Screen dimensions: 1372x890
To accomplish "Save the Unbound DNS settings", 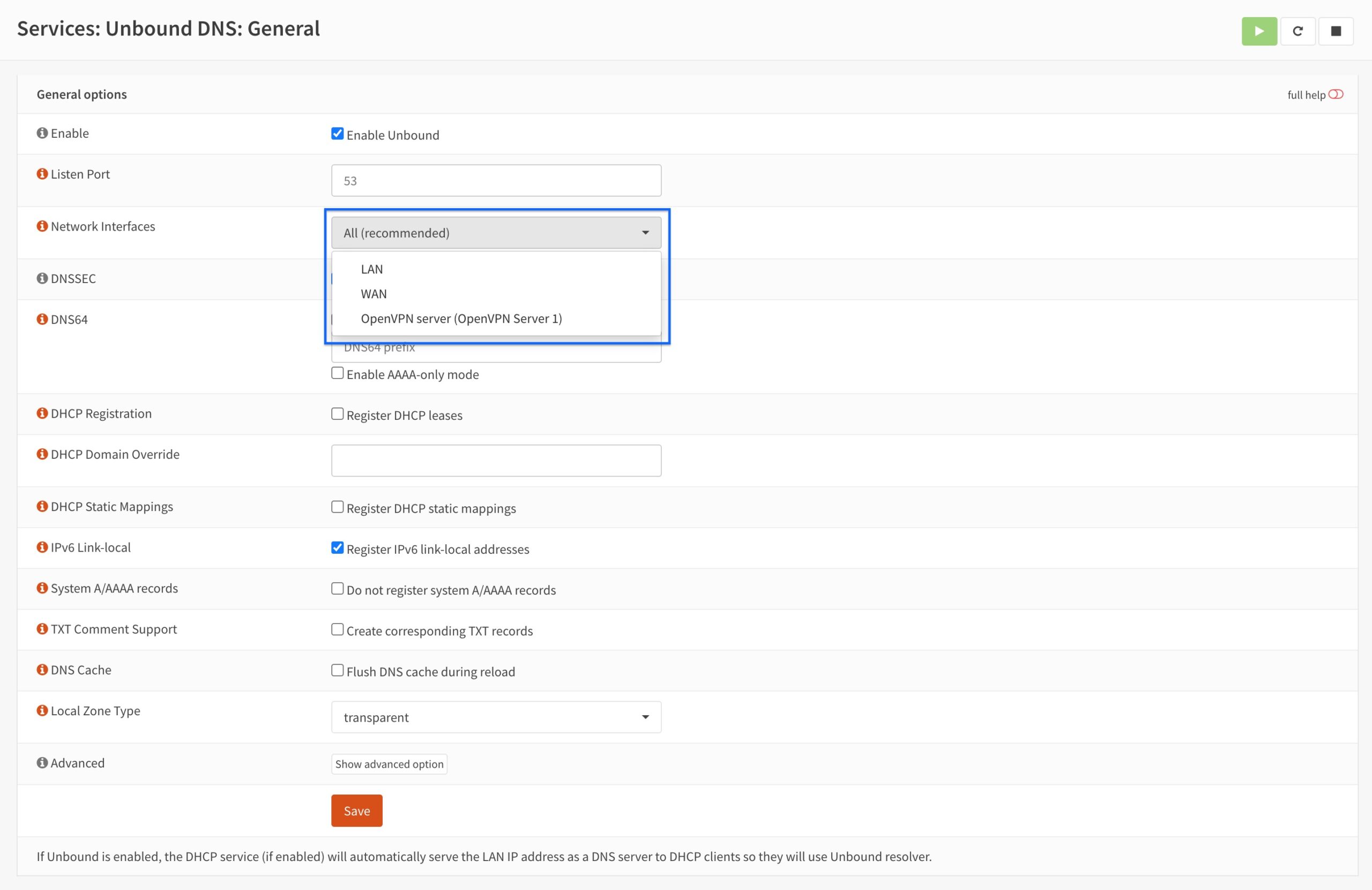I will coord(356,811).
